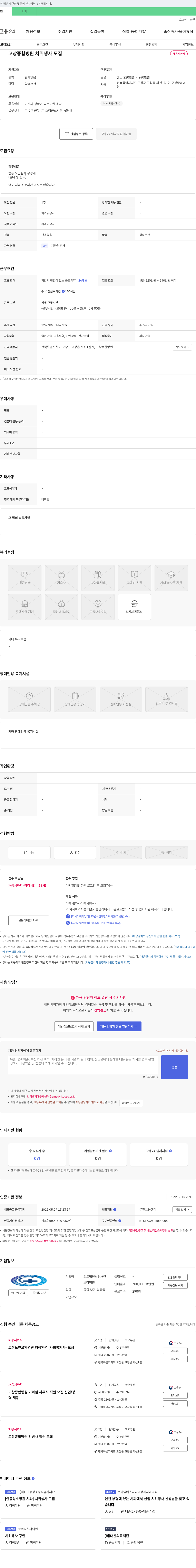Click the 서류 screening method icon box
196x1568 pixels.
click(x=29, y=853)
